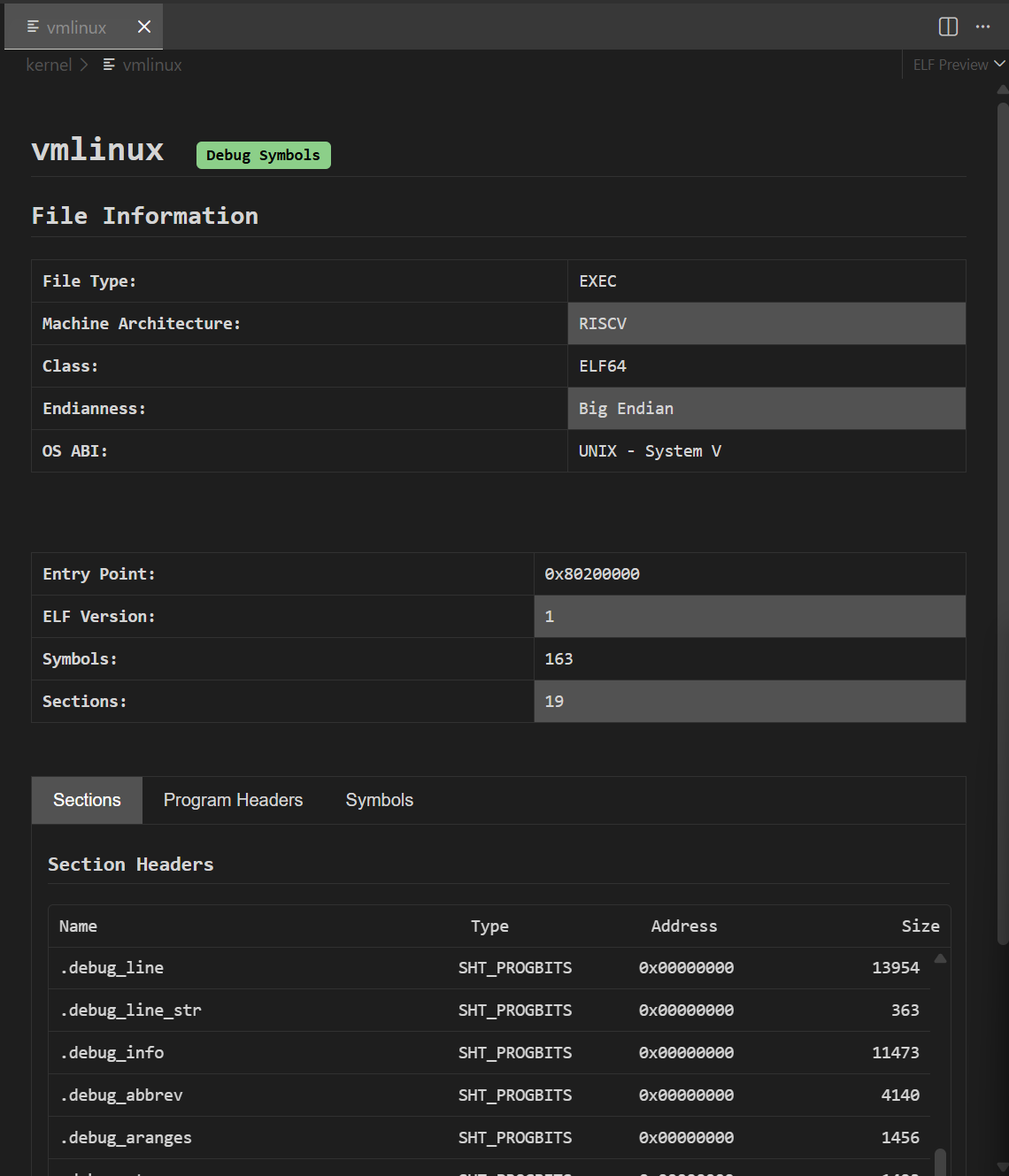Click the Big Endian value cell
This screenshot has height=1176, width=1009.
point(766,409)
